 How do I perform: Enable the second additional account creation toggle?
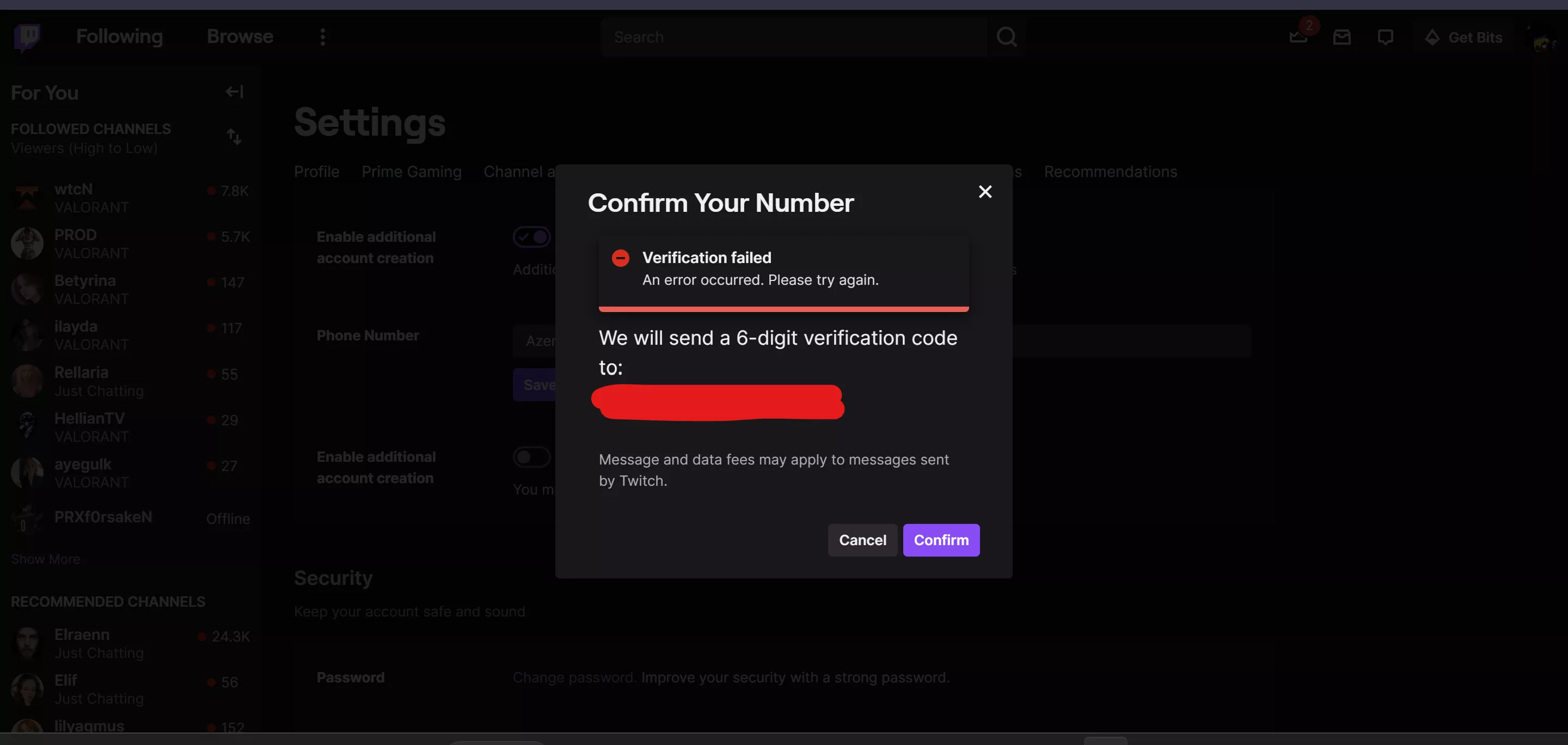(531, 456)
